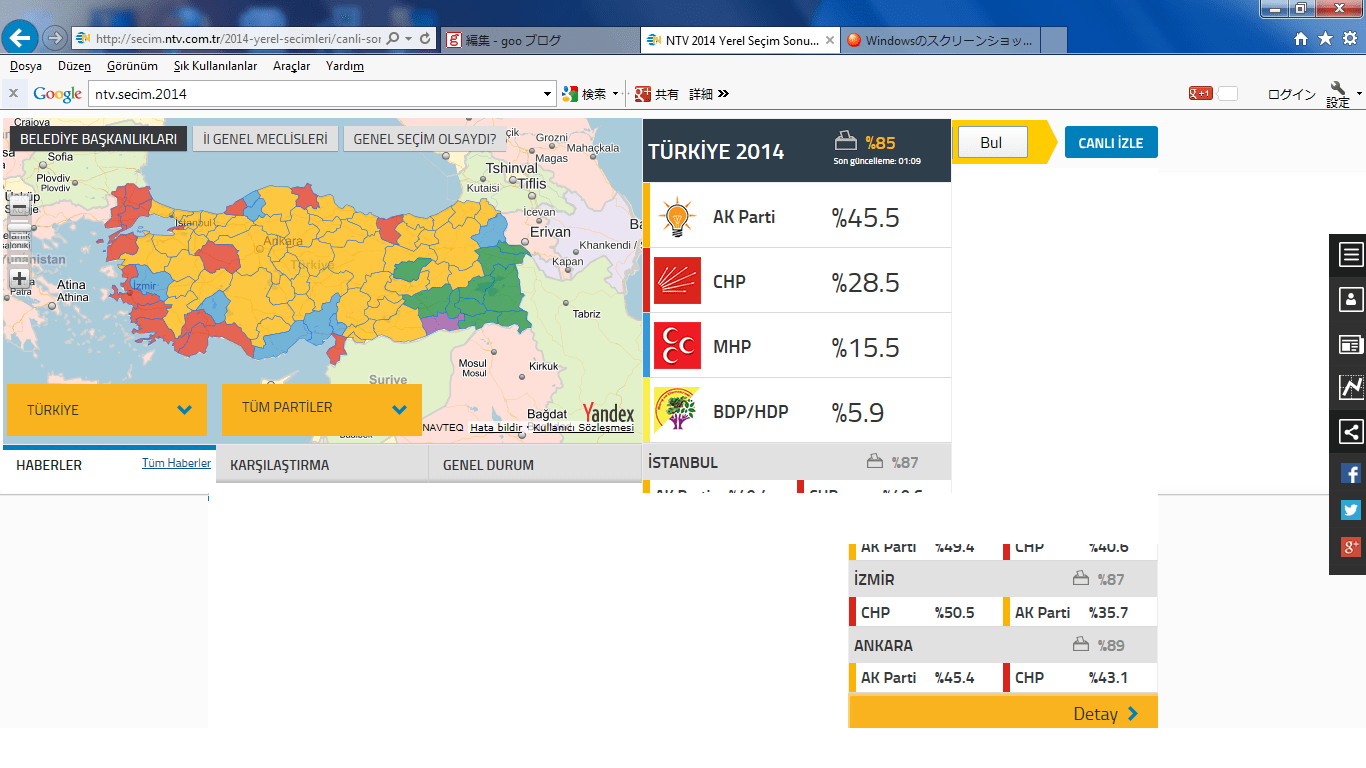Click the Bul button
This screenshot has width=1366, height=768.
click(991, 143)
